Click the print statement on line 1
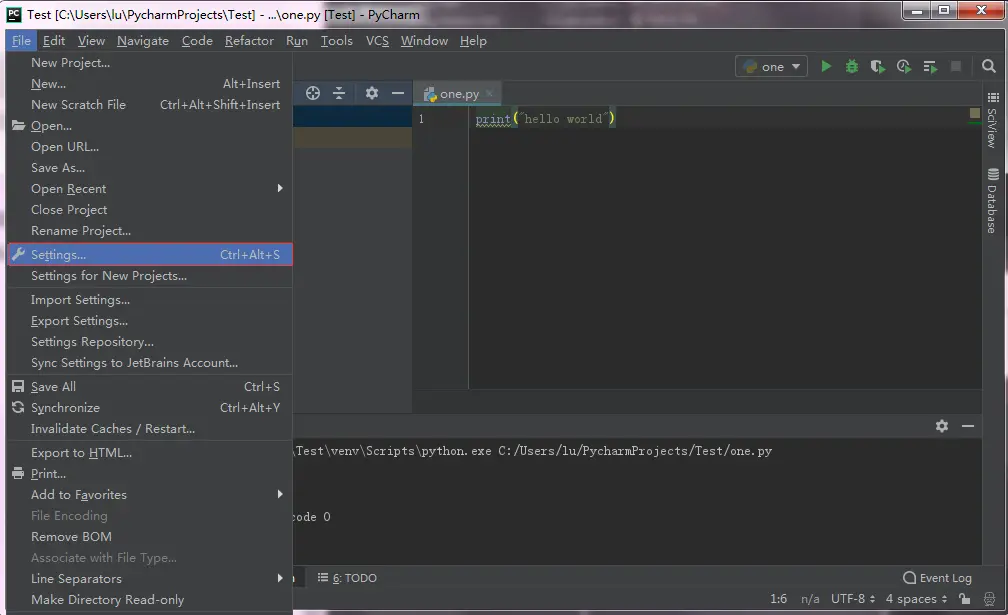Screen dimensions: 1008x615 pos(545,118)
